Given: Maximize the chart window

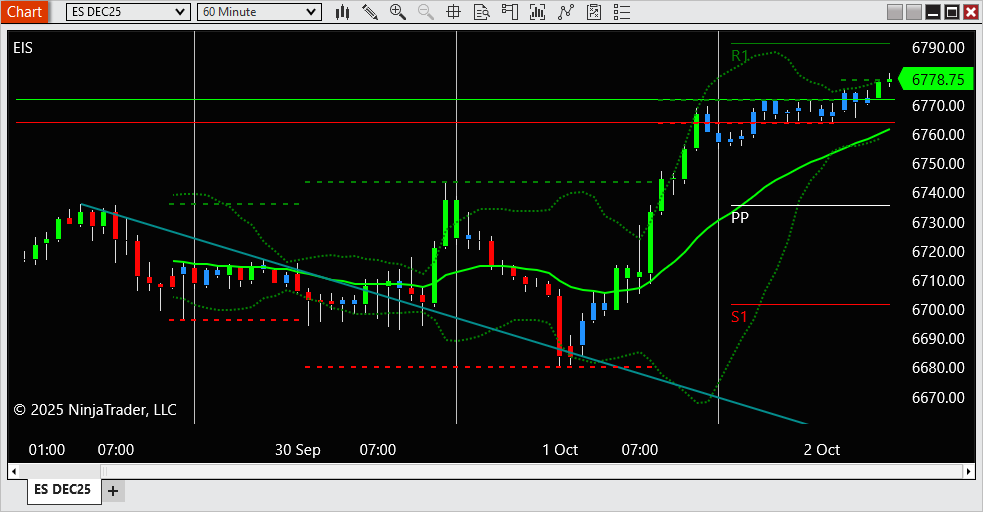Looking at the screenshot, I should click(x=952, y=12).
